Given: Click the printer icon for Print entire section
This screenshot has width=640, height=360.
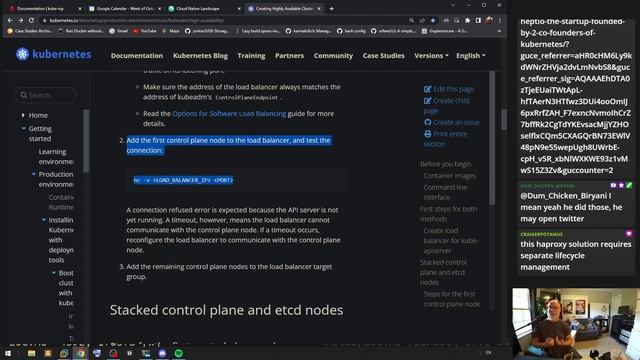Looking at the screenshot, I should click(x=427, y=133).
